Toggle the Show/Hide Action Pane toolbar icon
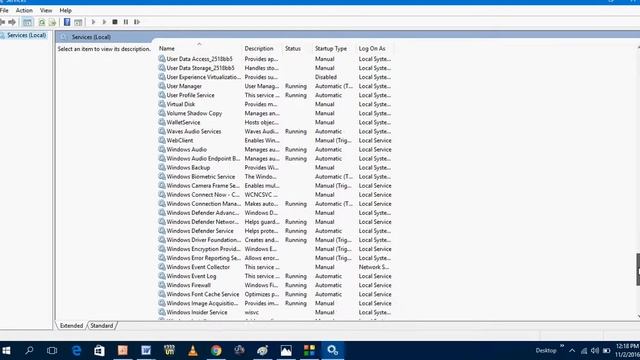The image size is (640, 360). pos(78,22)
